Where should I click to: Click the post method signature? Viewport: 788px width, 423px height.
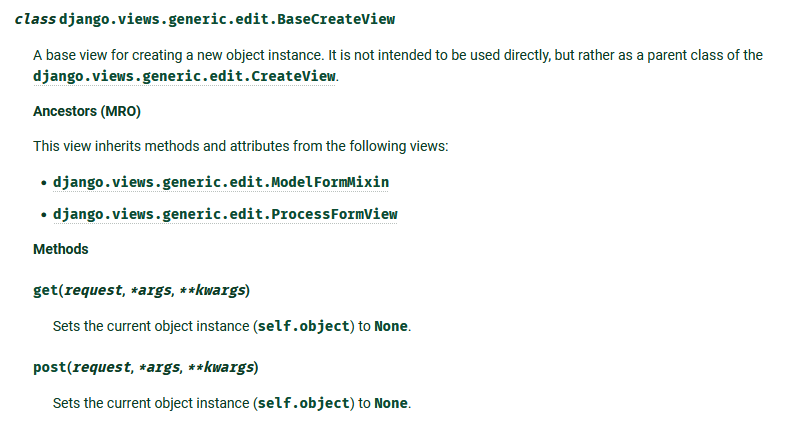[x=146, y=367]
